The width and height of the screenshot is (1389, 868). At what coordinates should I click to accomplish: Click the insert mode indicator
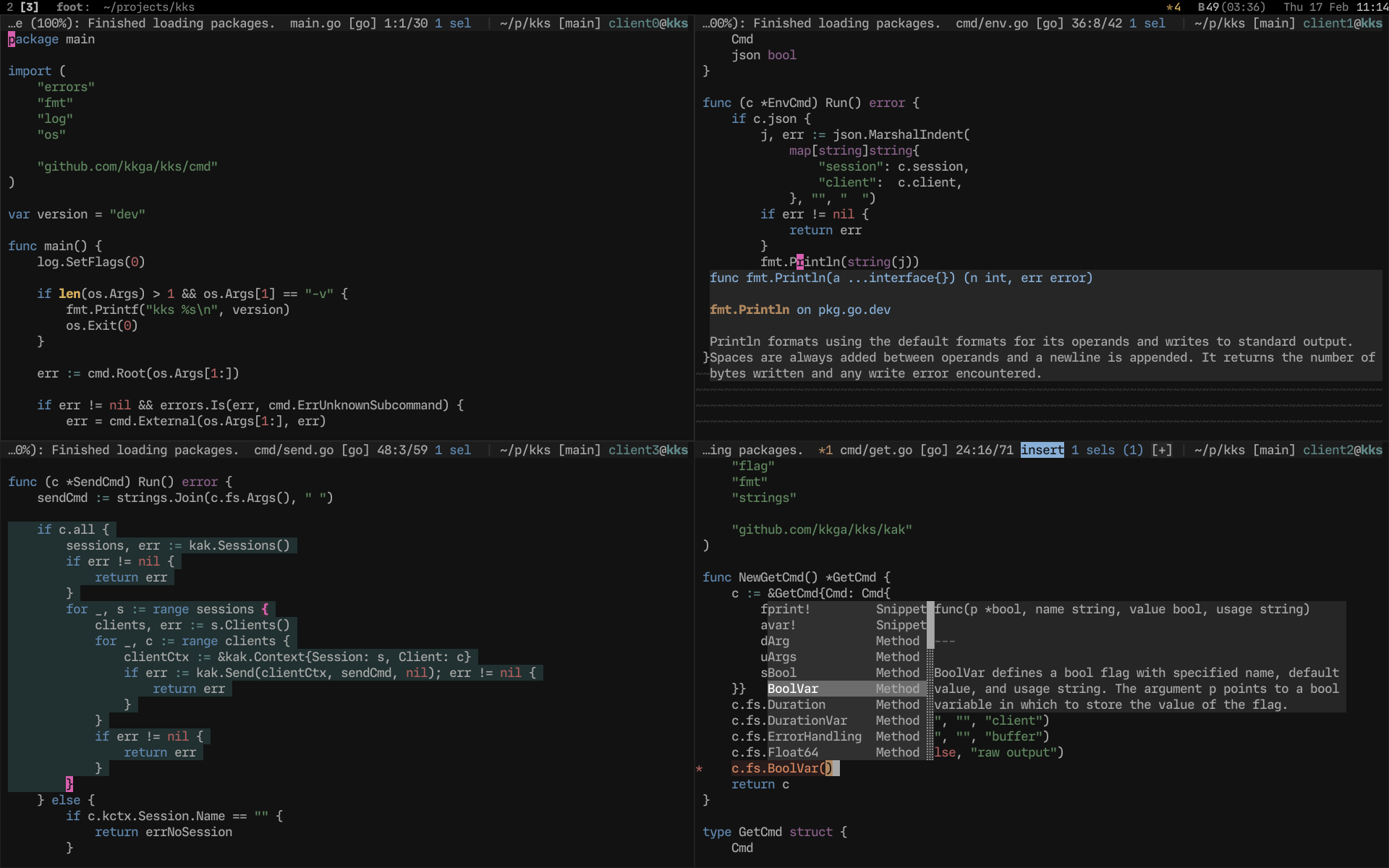click(1042, 450)
